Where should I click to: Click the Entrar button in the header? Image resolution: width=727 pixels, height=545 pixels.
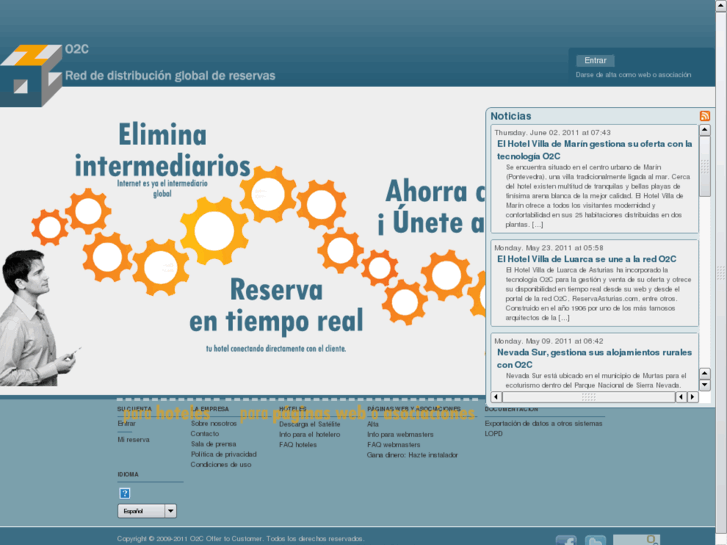595,60
